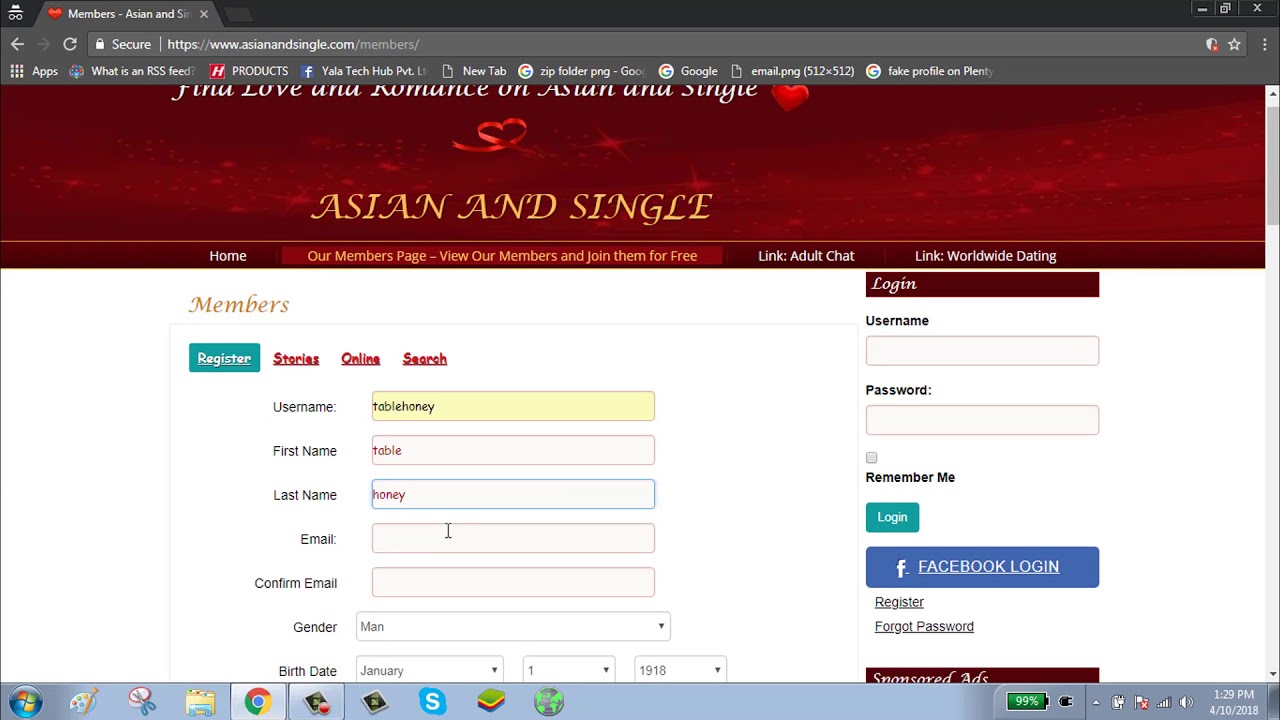The height and width of the screenshot is (720, 1280).
Task: Click the Login panel Password field
Action: 982,420
